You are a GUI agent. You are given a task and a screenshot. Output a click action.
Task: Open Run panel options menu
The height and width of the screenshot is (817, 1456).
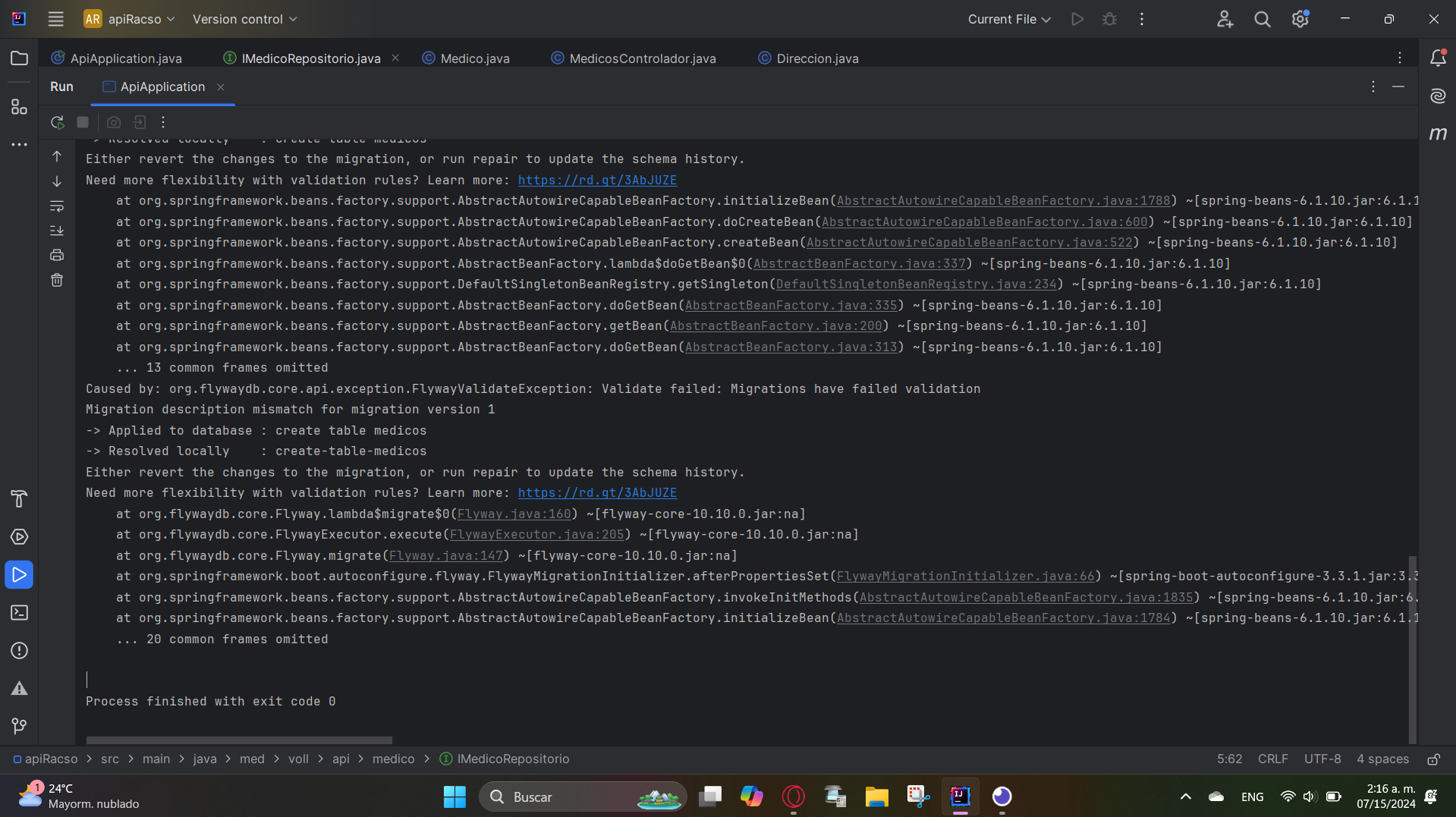[1373, 87]
